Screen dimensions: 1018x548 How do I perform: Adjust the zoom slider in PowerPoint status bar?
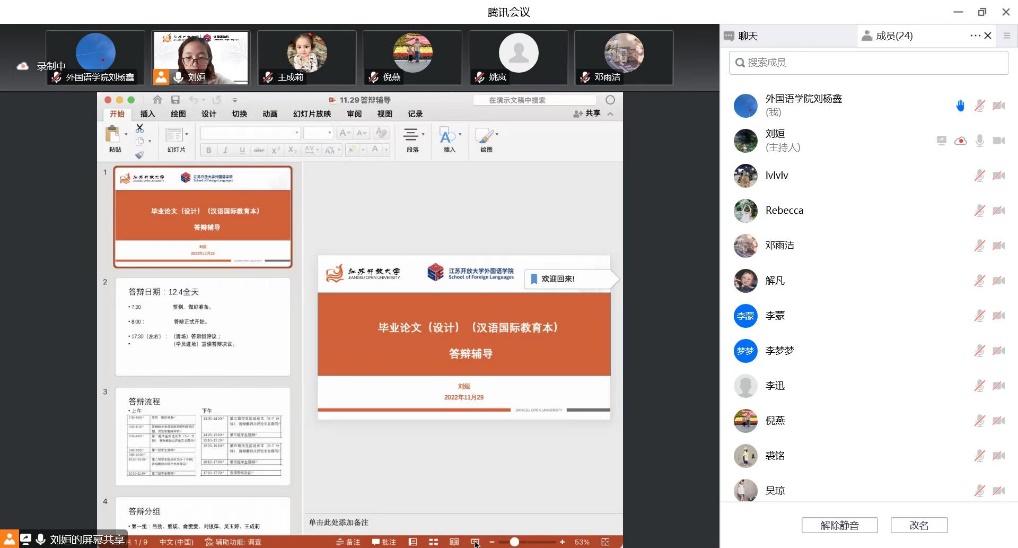point(514,542)
